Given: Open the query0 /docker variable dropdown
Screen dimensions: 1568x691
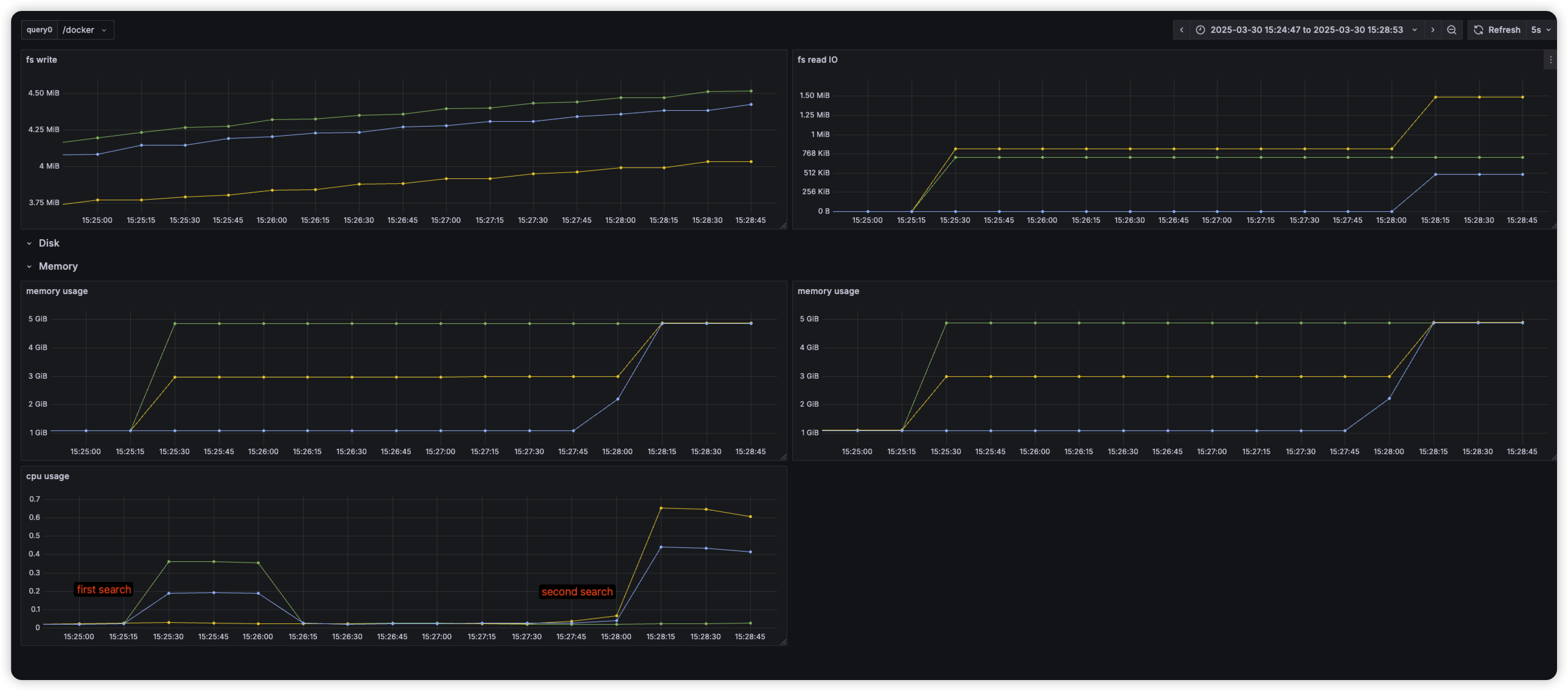Looking at the screenshot, I should pyautogui.click(x=85, y=30).
